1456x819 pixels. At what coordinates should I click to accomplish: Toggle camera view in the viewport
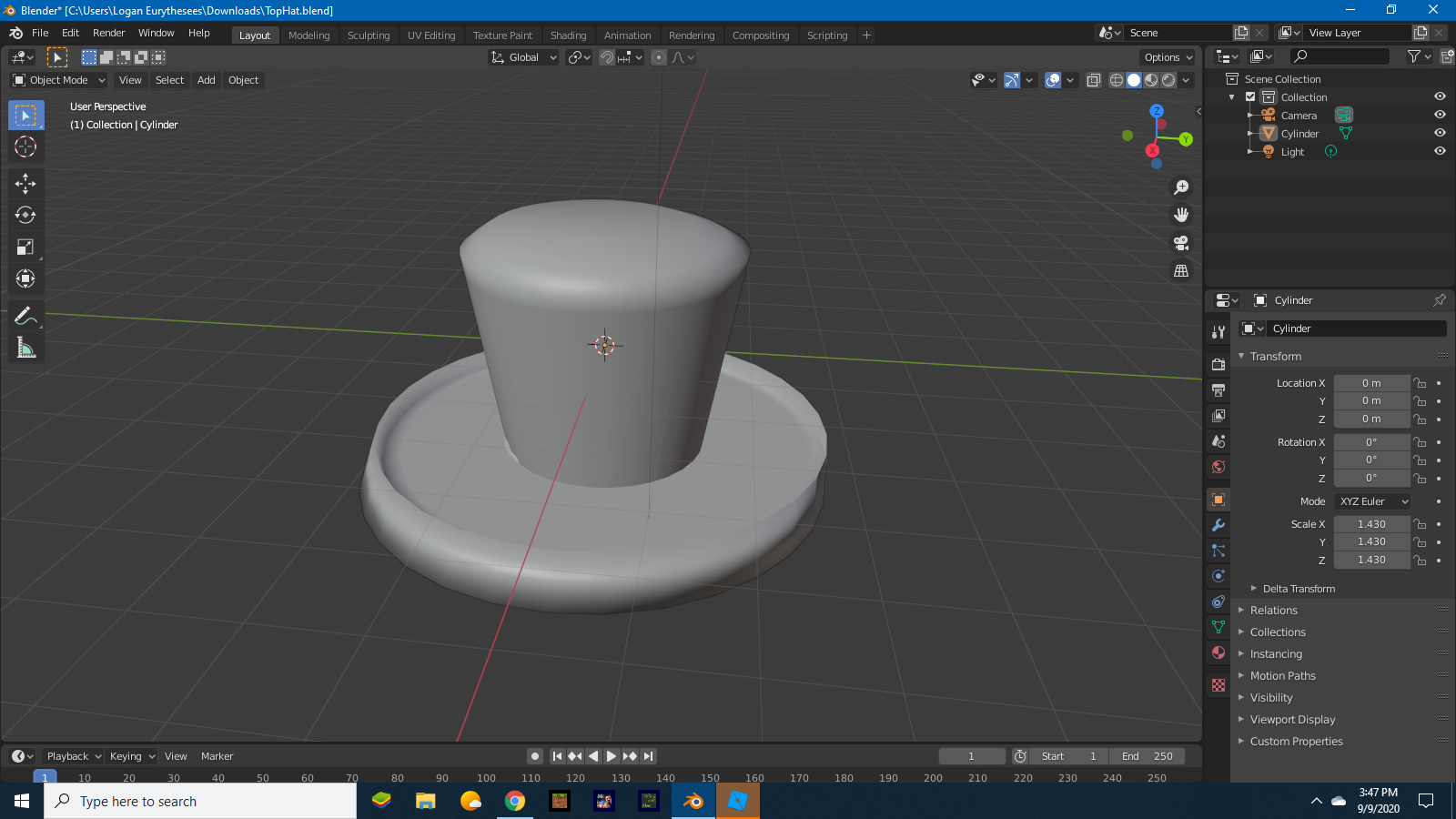pyautogui.click(x=1181, y=243)
